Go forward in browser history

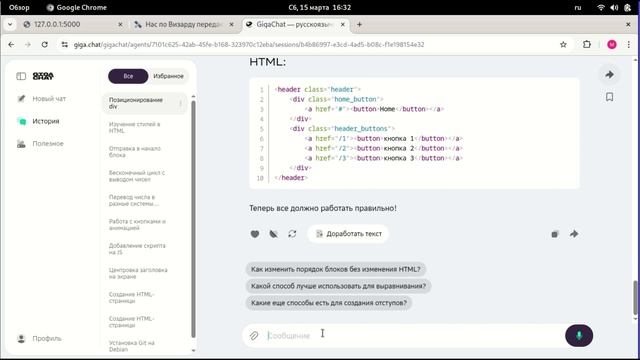coord(28,44)
